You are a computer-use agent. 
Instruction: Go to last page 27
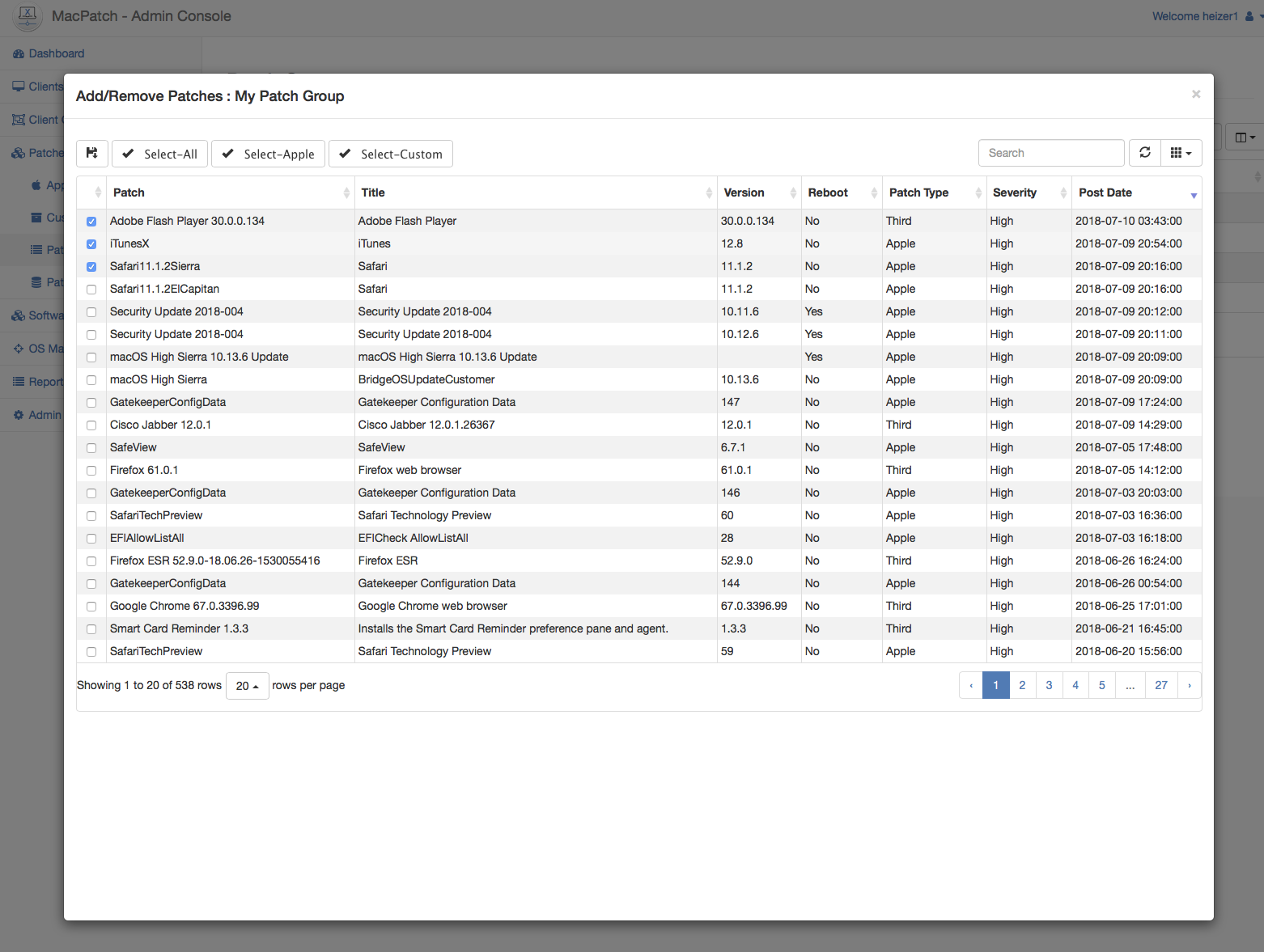(1161, 685)
